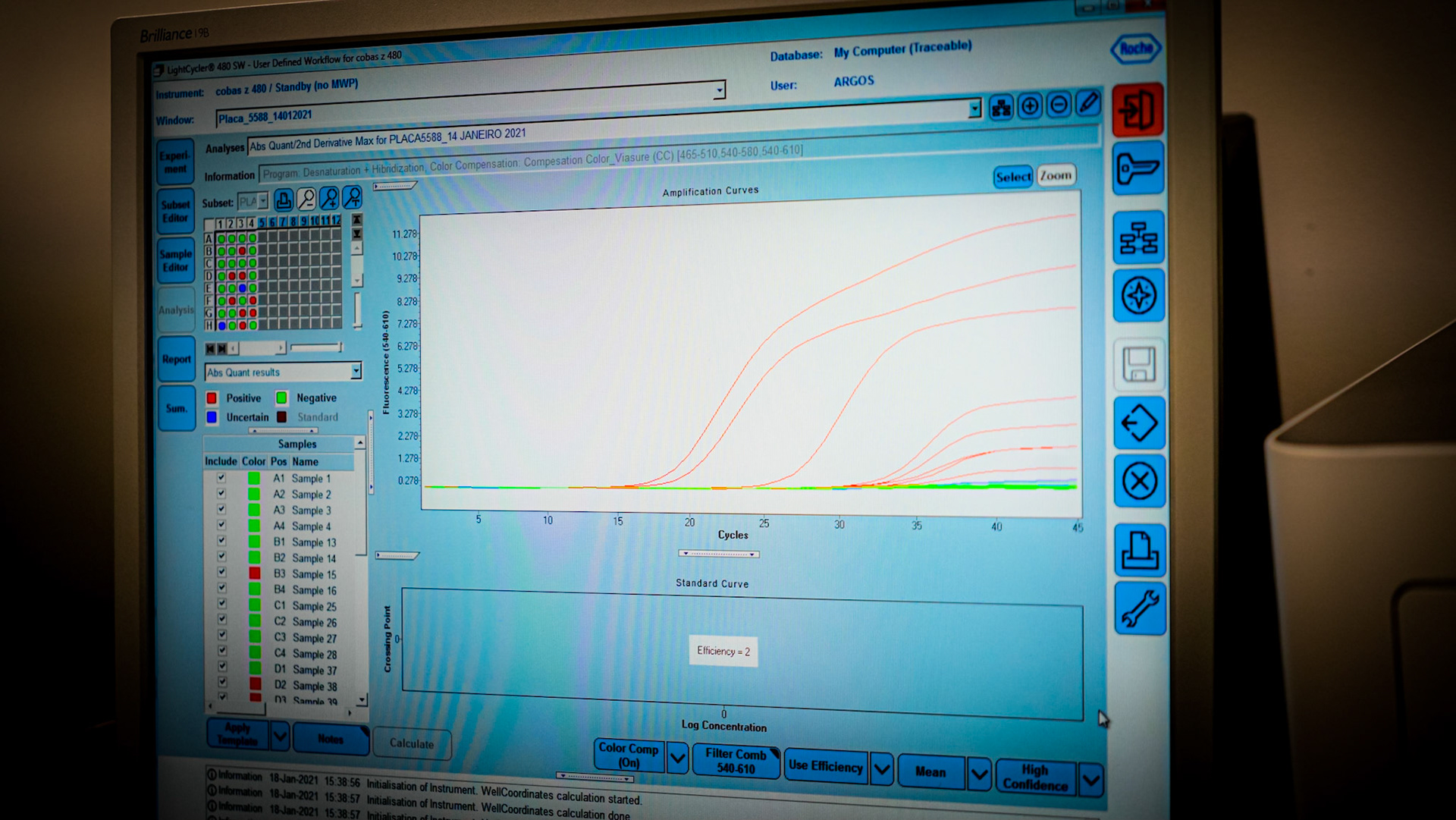
Task: Expand the High Confidence dropdown arrow
Action: [x=1090, y=779]
